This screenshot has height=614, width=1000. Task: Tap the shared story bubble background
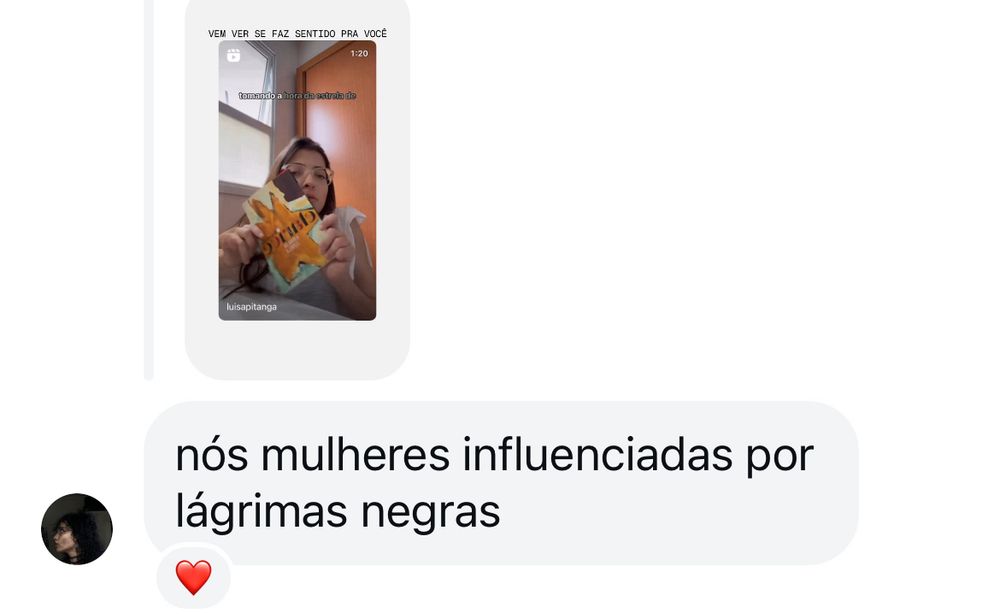coord(297,348)
